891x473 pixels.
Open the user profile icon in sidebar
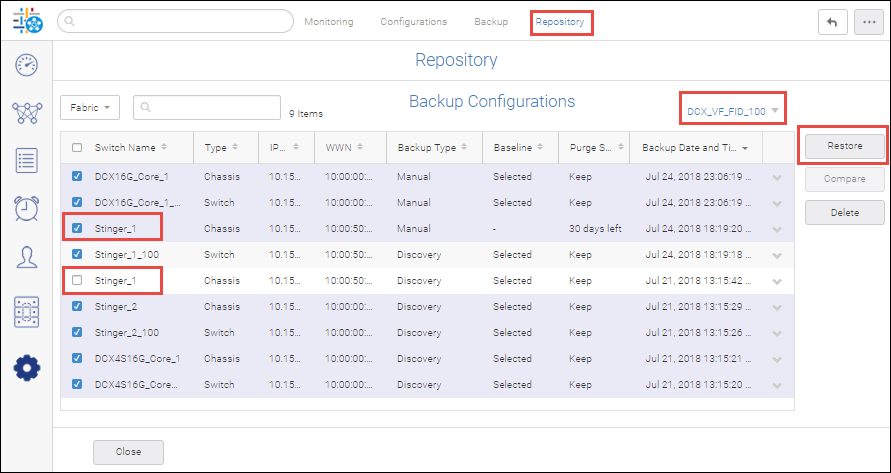(x=27, y=258)
